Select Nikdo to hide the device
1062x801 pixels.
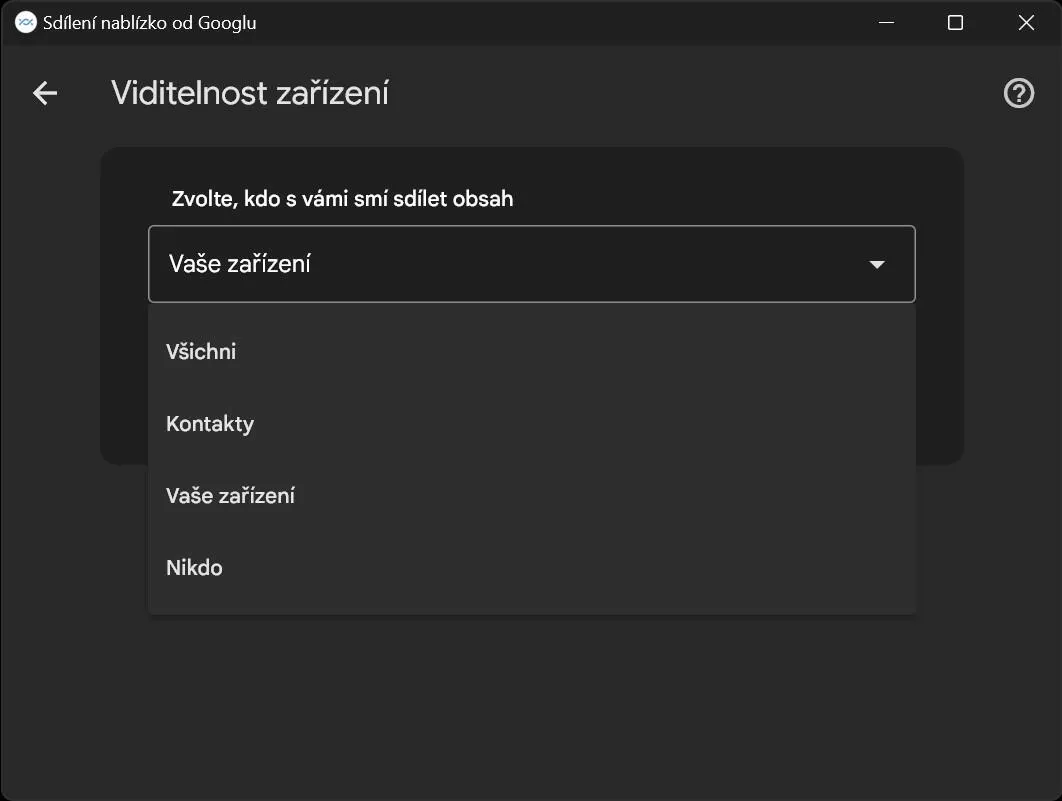point(532,567)
